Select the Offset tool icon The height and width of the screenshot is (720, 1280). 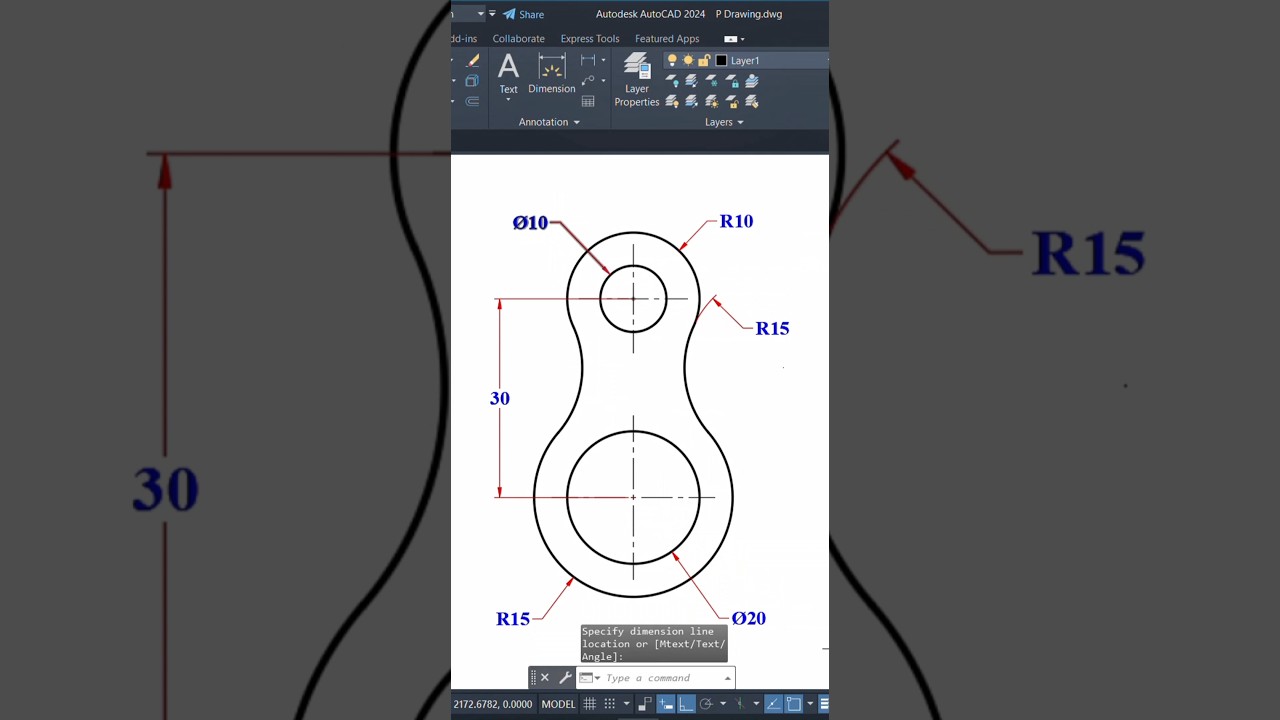pyautogui.click(x=472, y=101)
